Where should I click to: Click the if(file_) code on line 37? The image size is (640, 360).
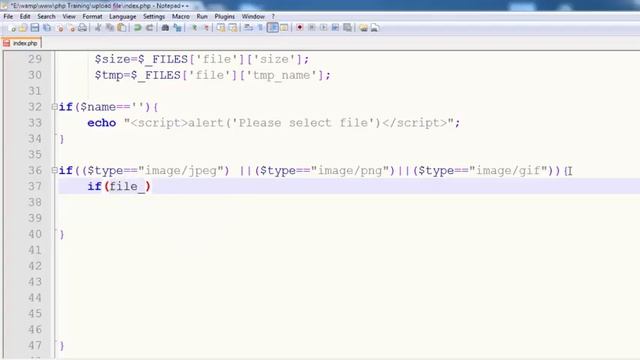pyautogui.click(x=119, y=186)
